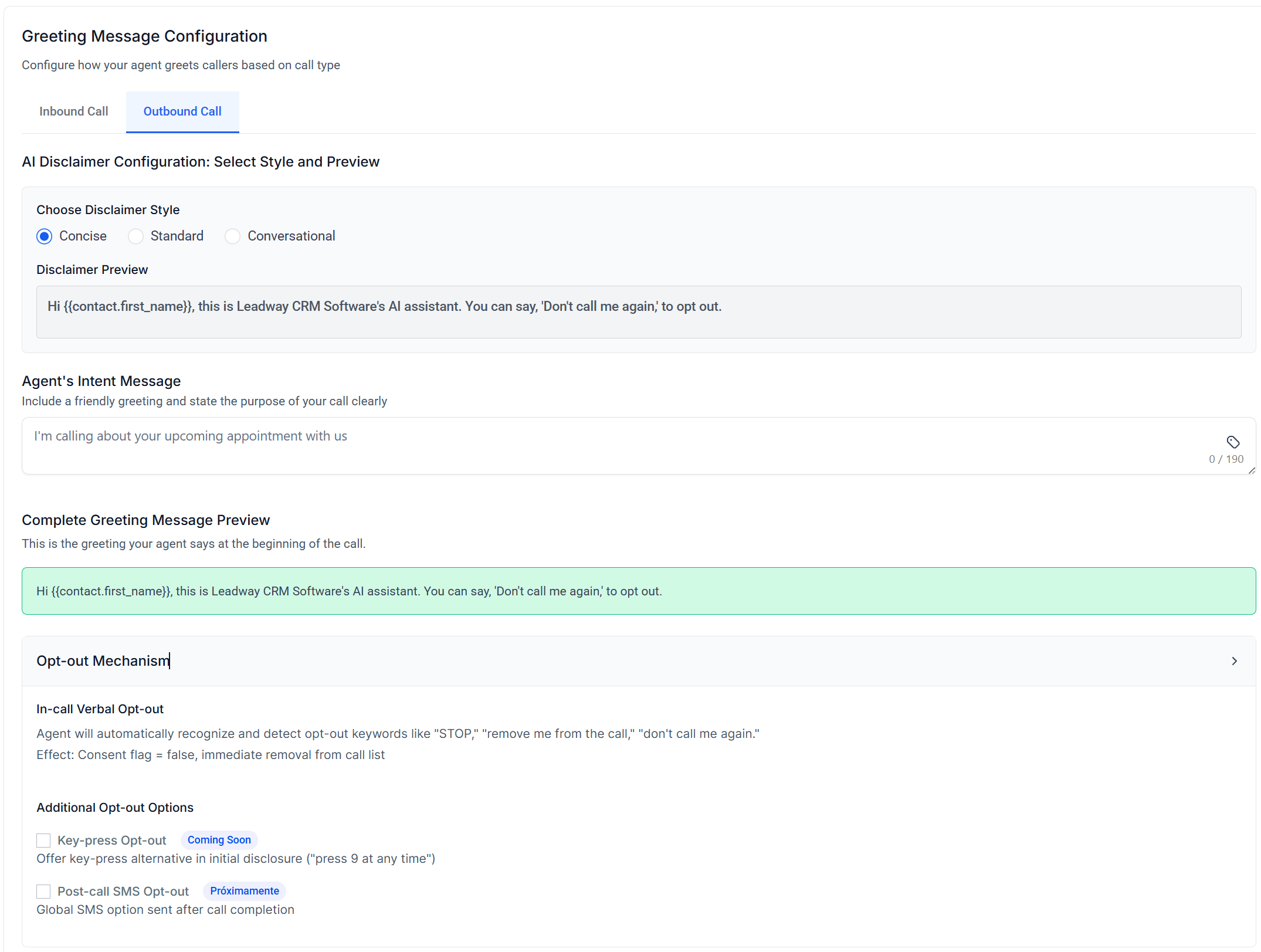Click the Post-call SMS Opt-out label
The height and width of the screenshot is (952, 1261).
pyautogui.click(x=123, y=892)
